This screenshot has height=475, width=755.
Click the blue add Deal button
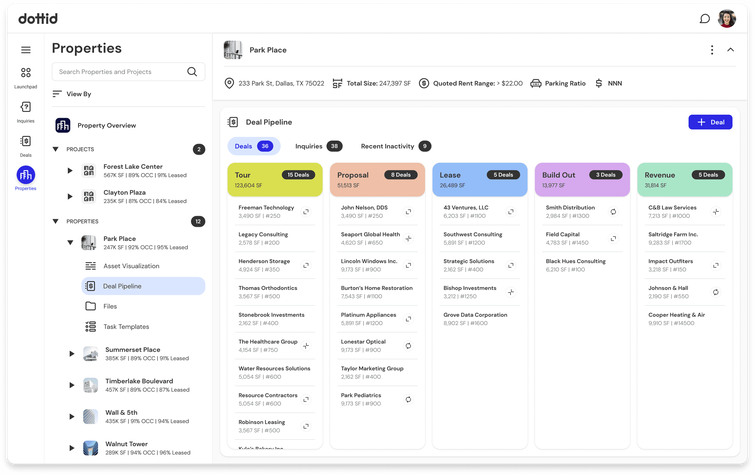tap(710, 122)
